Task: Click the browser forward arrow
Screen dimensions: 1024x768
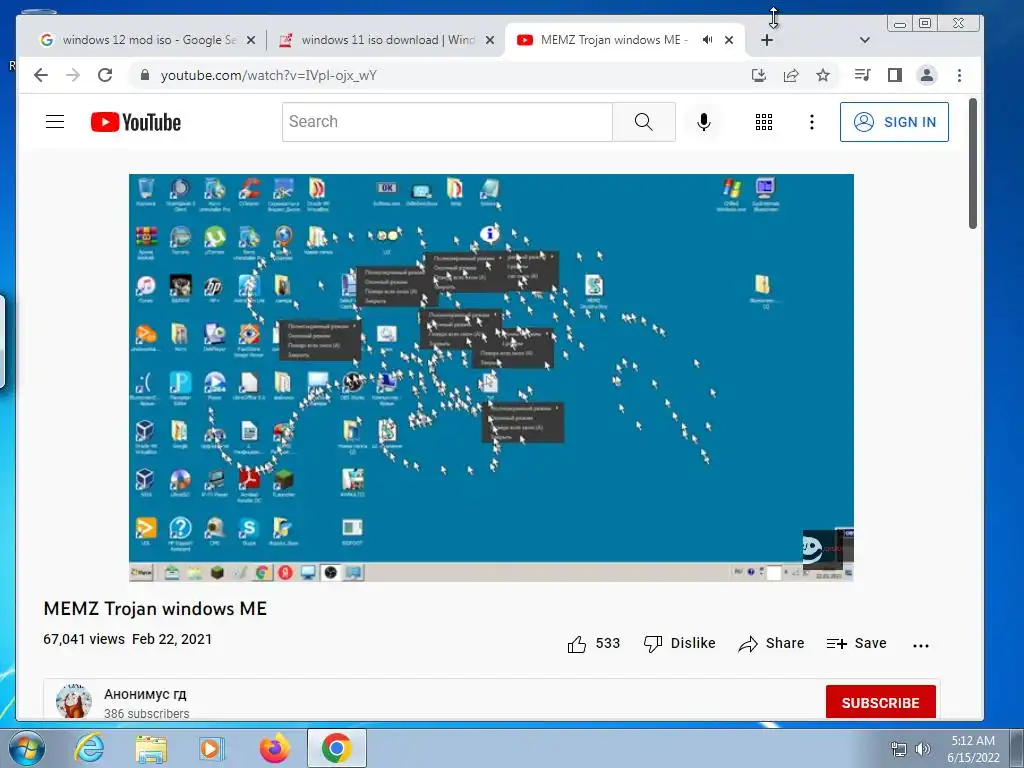Action: point(72,75)
